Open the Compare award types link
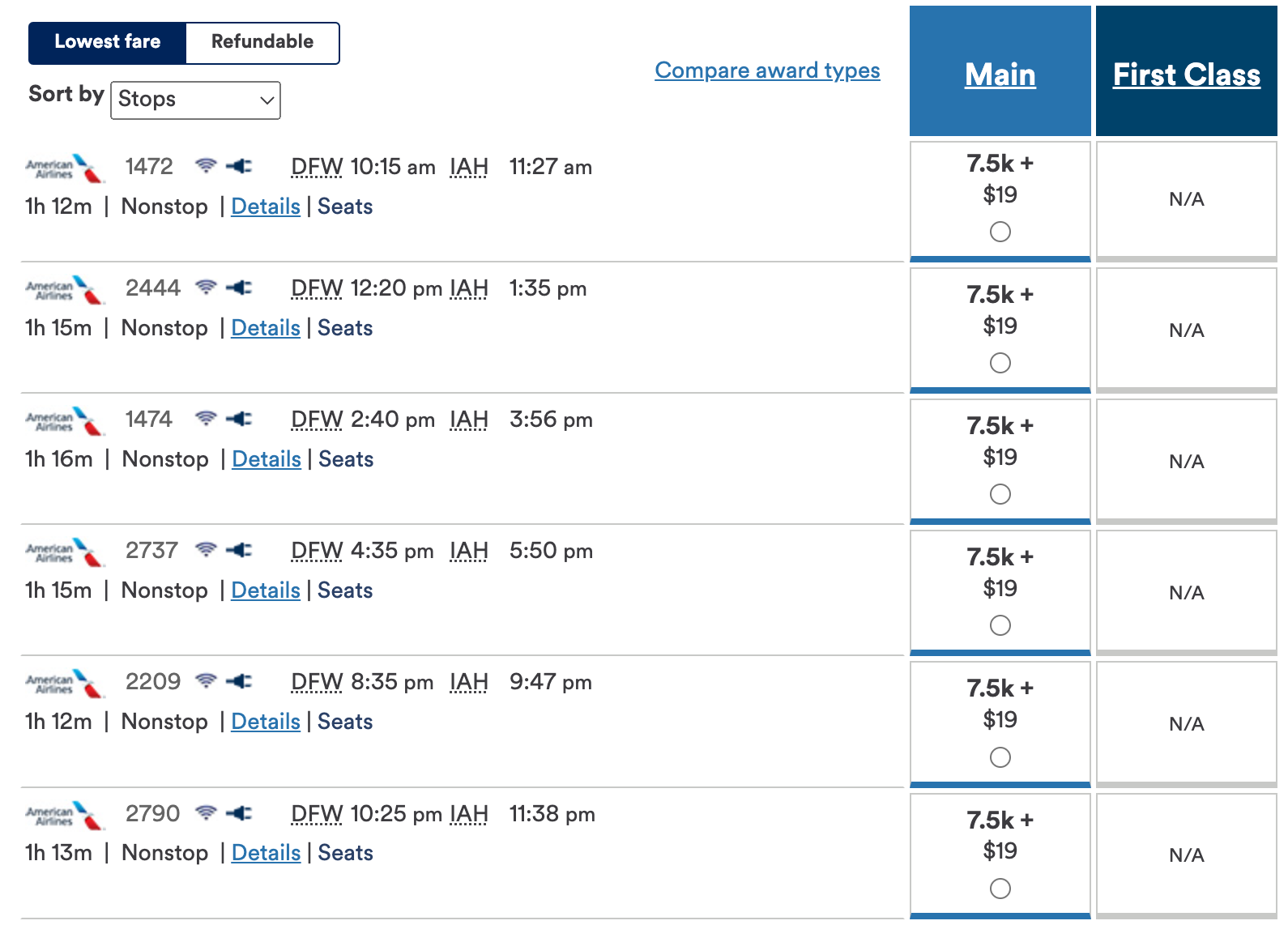 pos(766,70)
